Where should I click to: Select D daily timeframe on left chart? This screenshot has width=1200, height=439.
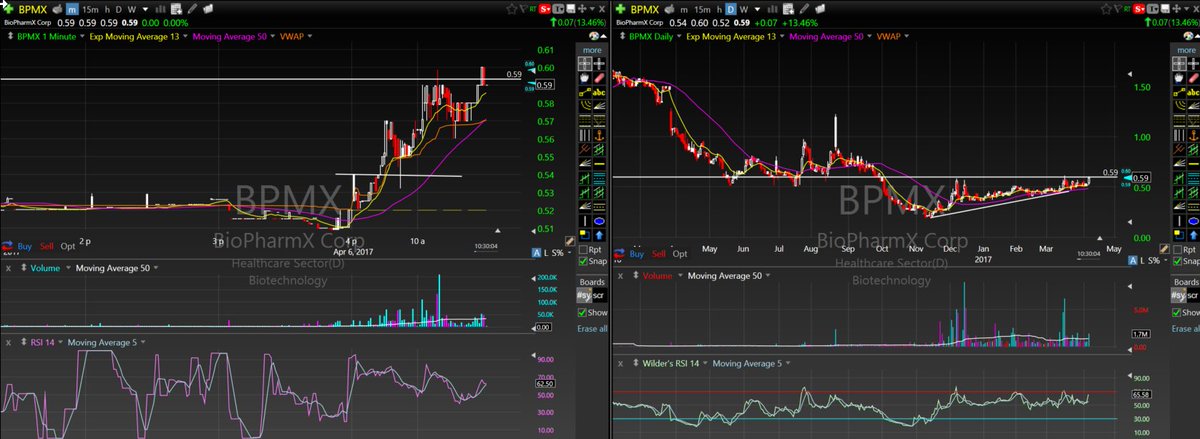[x=118, y=9]
